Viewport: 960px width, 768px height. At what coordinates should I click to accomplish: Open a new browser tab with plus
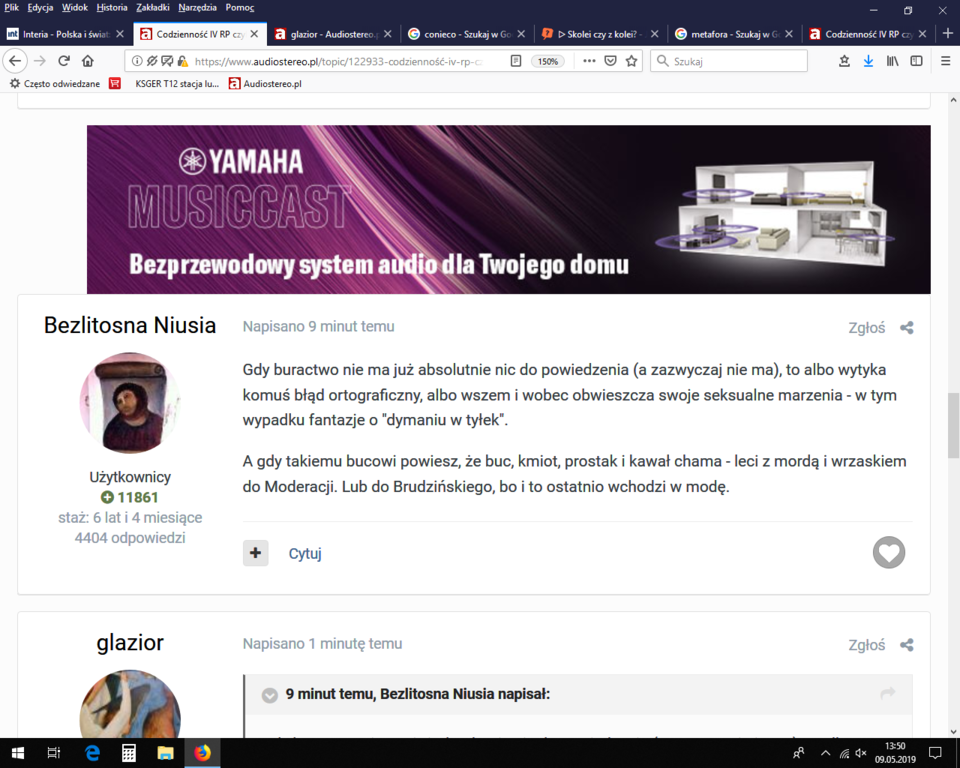coord(948,34)
